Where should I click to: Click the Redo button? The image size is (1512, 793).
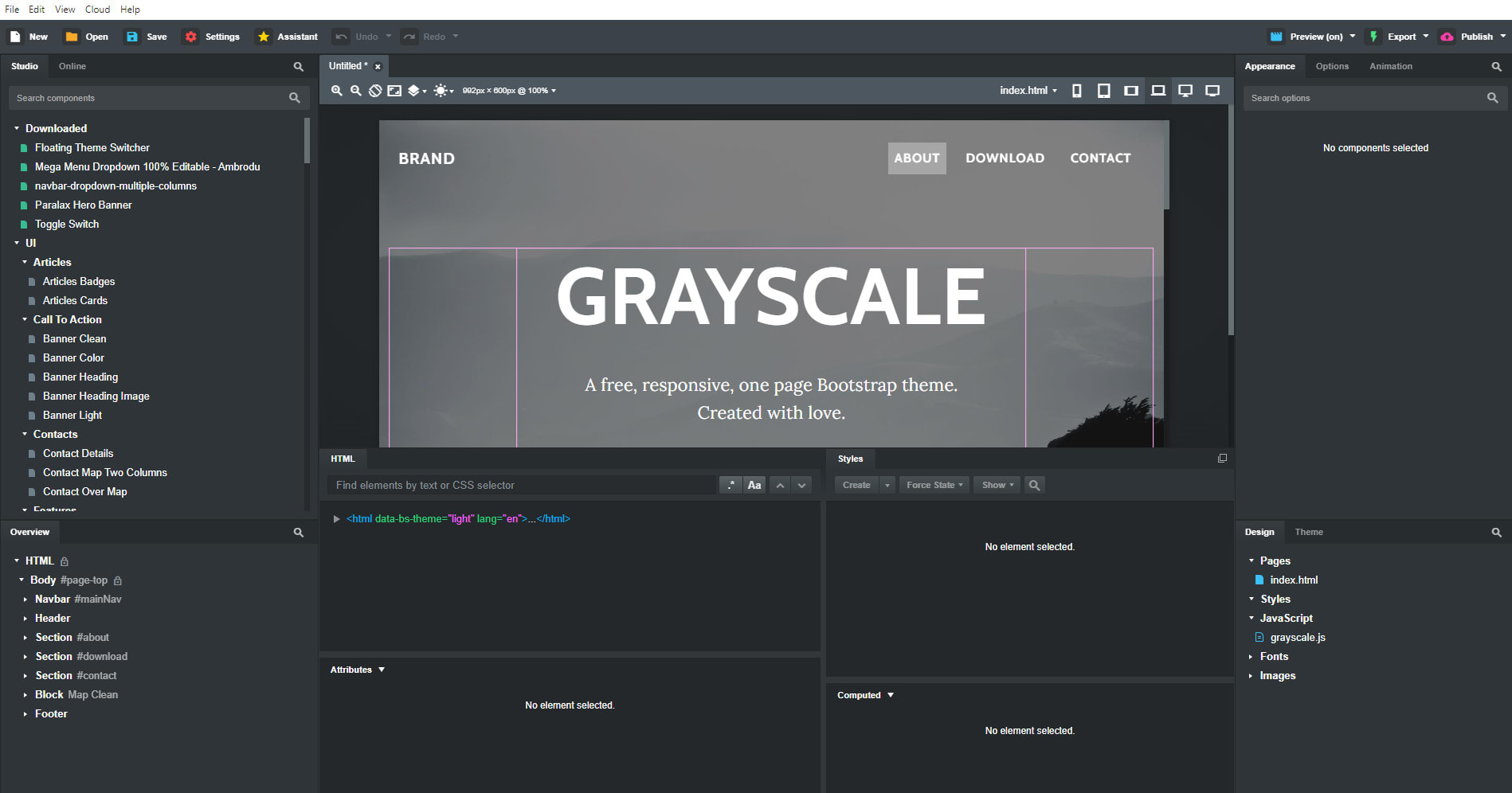click(425, 37)
